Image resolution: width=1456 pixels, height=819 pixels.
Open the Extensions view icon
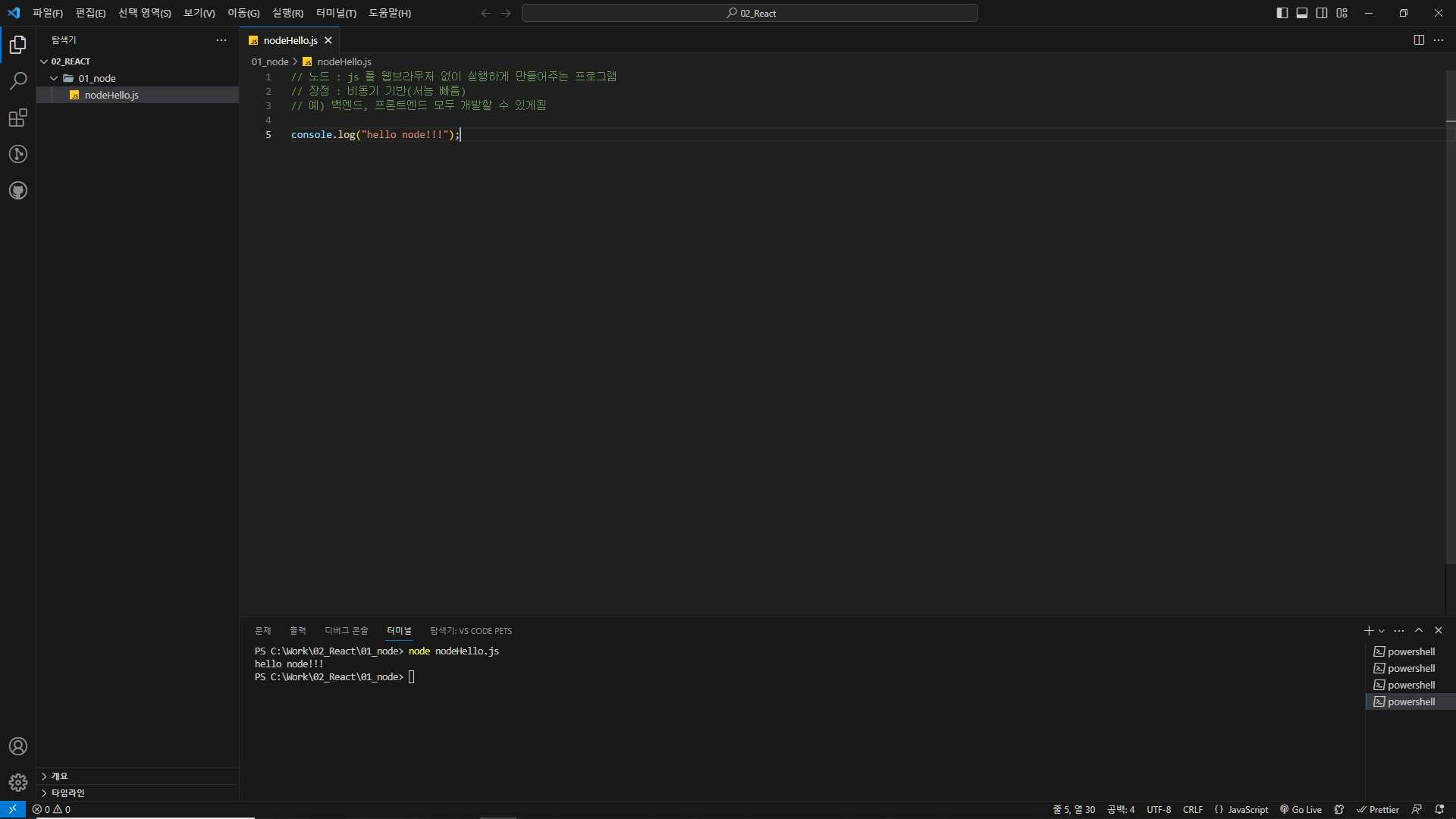[18, 118]
